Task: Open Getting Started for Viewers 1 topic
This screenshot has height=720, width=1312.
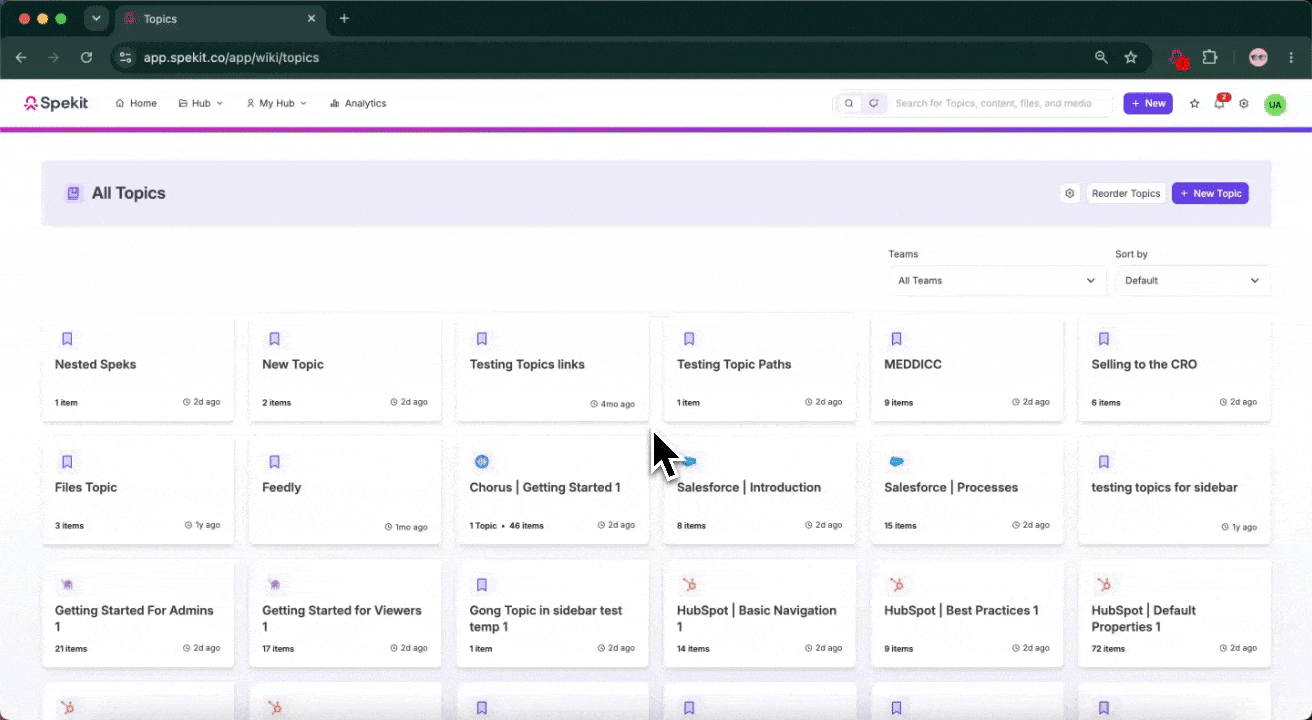Action: click(345, 614)
